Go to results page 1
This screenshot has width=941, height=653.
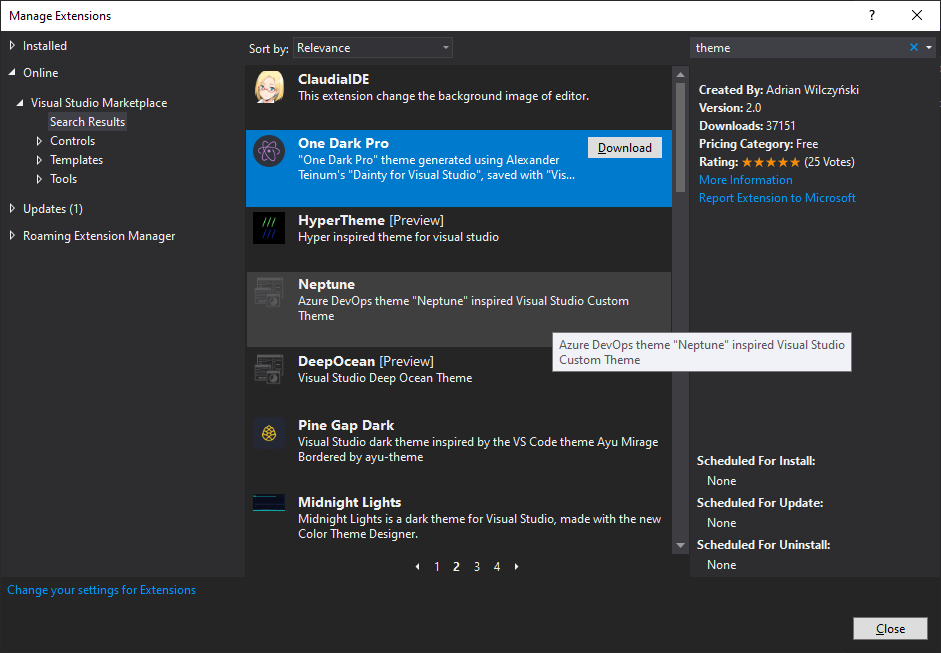pyautogui.click(x=437, y=567)
